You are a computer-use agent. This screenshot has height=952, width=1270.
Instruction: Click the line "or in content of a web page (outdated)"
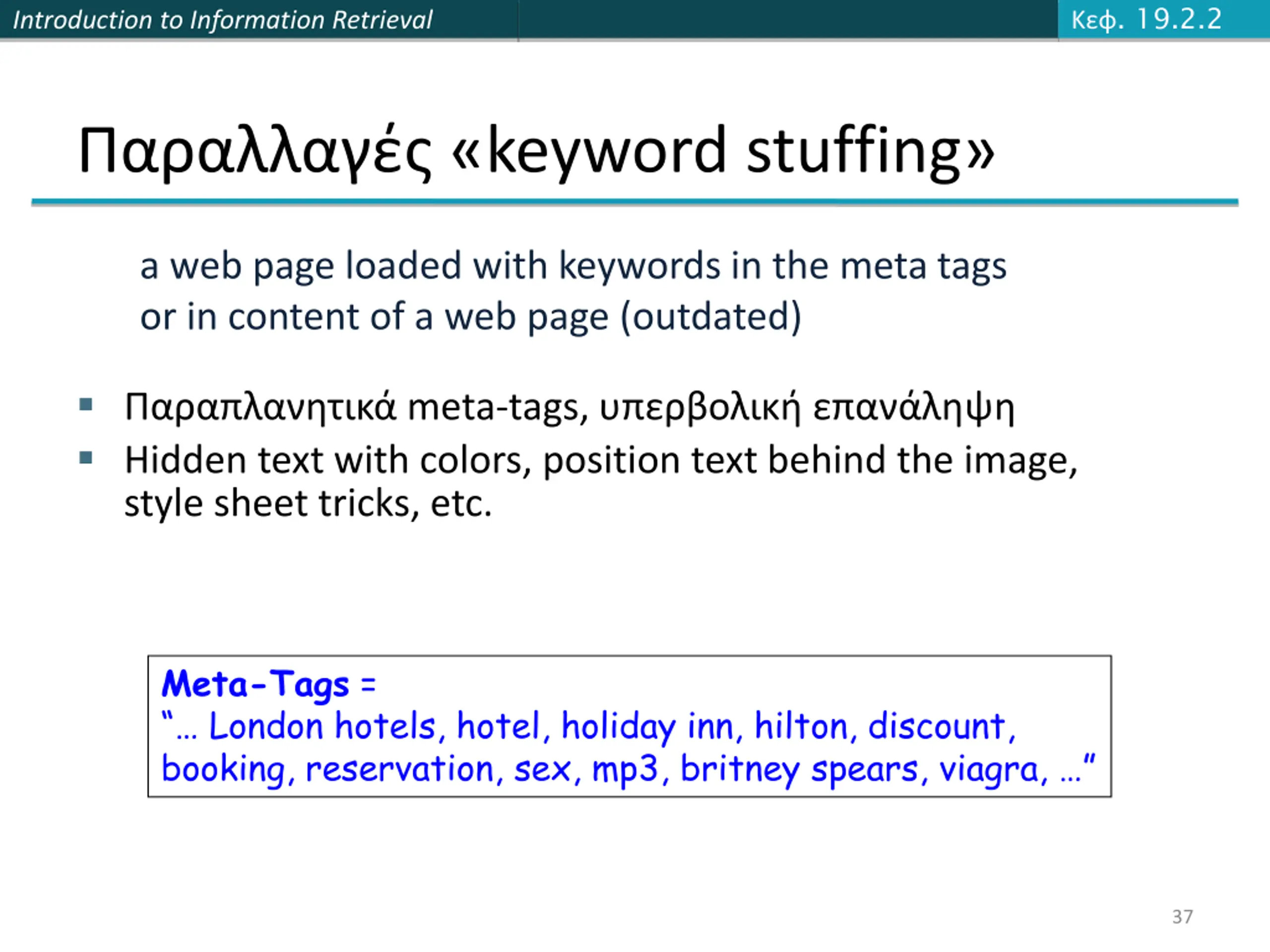[x=470, y=317]
